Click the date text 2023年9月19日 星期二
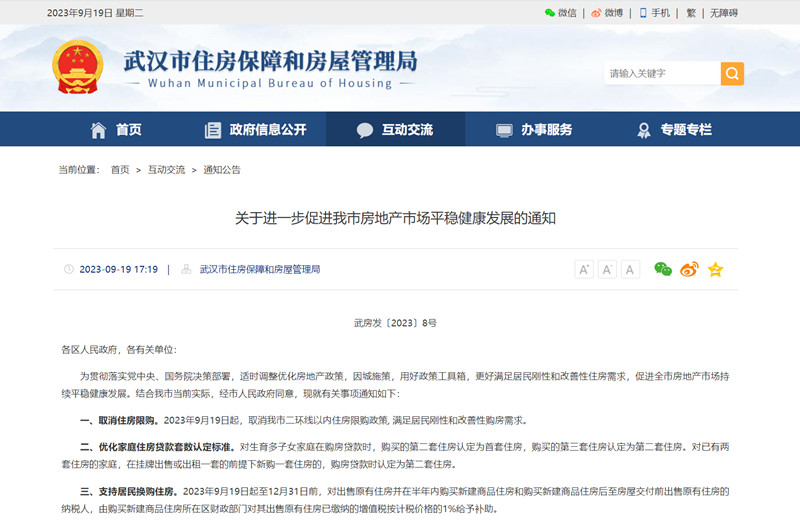This screenshot has width=800, height=521. (x=95, y=13)
